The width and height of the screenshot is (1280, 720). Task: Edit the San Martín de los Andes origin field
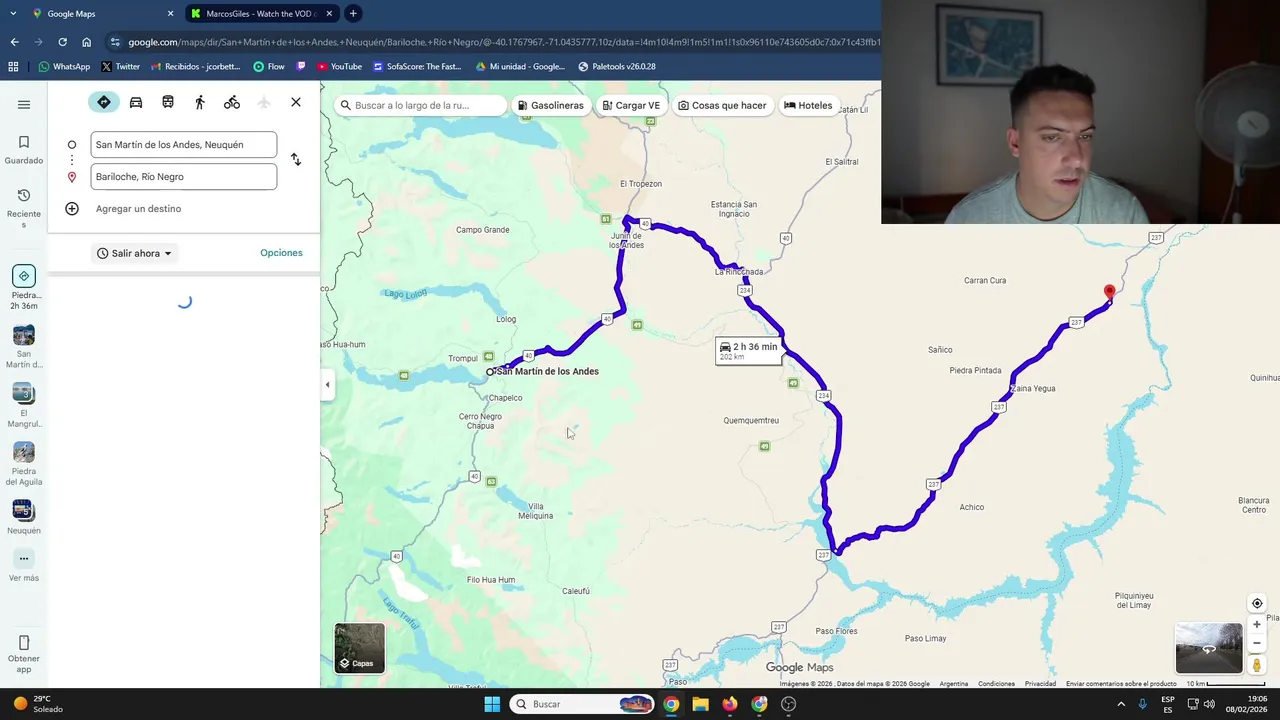pos(184,145)
